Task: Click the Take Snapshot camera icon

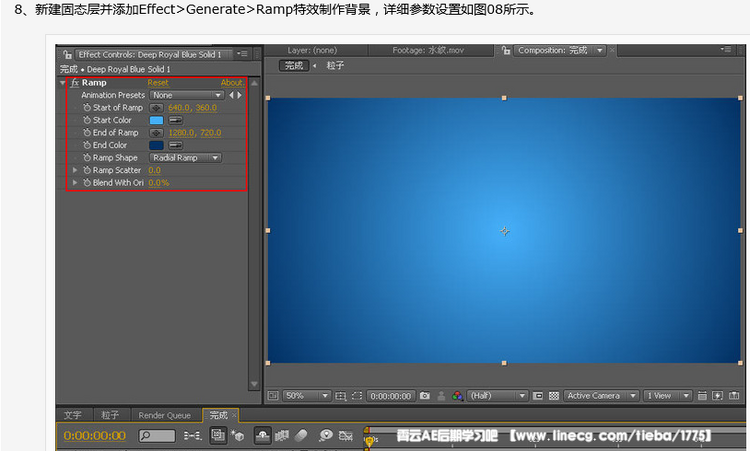Action: point(425,396)
